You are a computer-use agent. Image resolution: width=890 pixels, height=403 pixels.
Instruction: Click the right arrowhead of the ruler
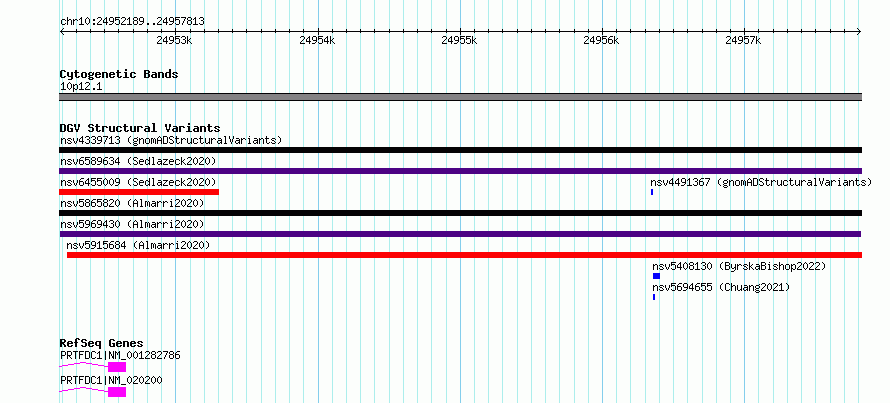pos(859,32)
